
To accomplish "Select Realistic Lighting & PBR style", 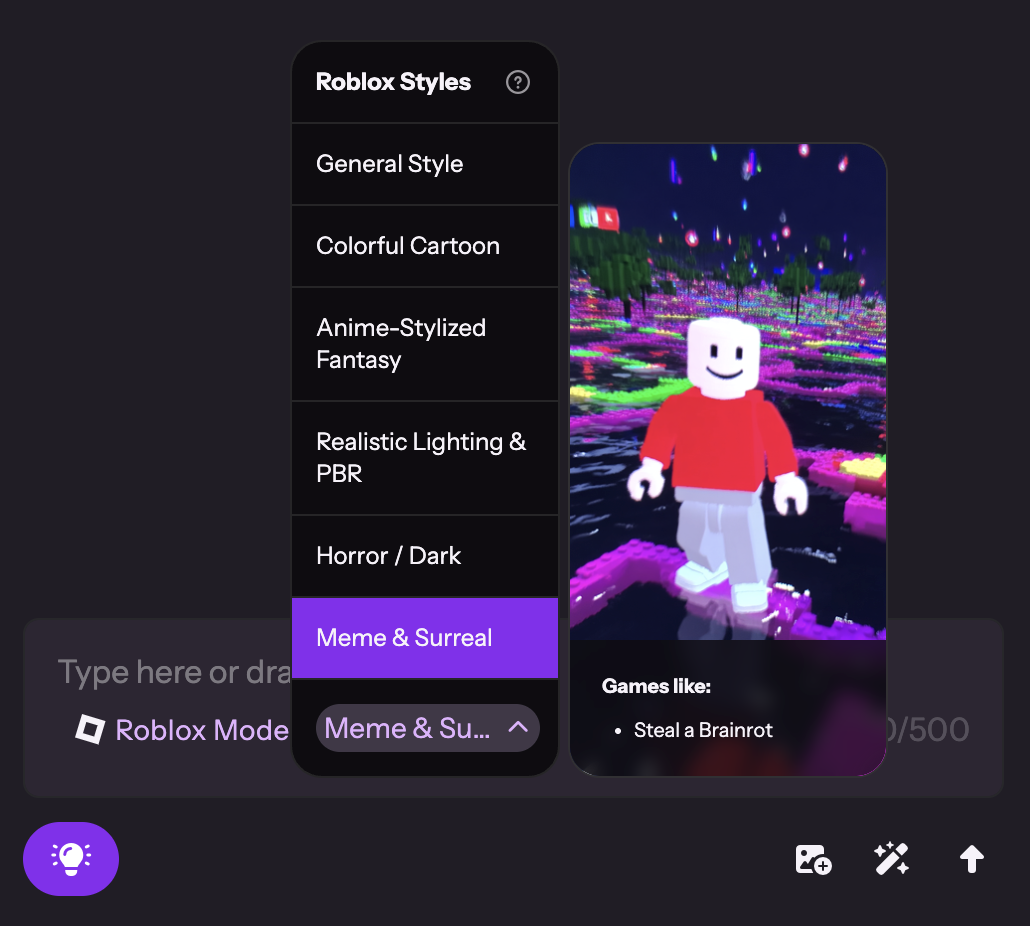I will pyautogui.click(x=425, y=458).
